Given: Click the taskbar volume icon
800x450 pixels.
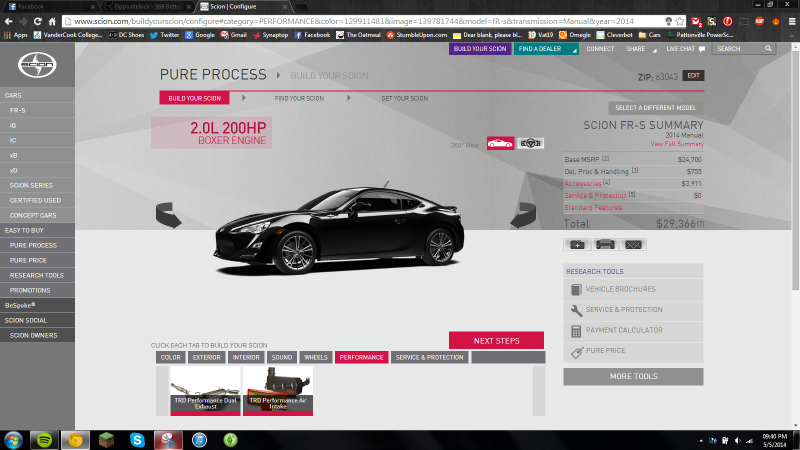Looking at the screenshot, I should pyautogui.click(x=737, y=440).
